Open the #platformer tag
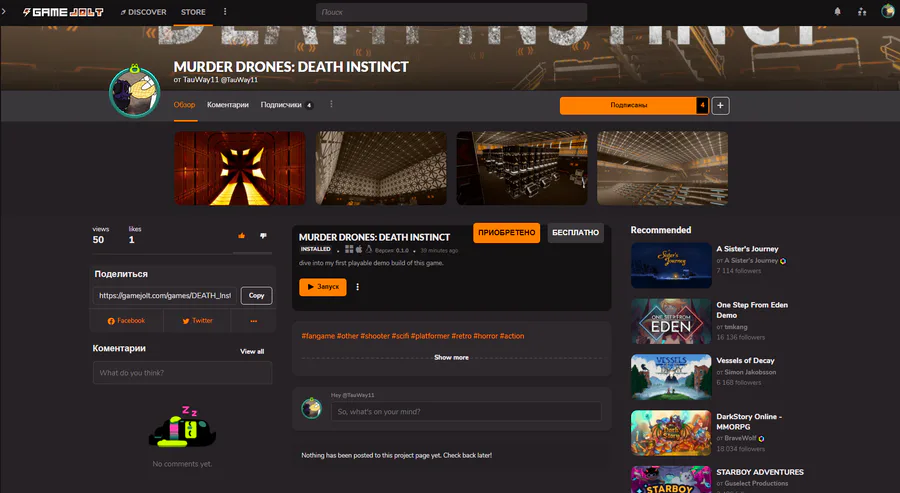Viewport: 900px width, 493px height. [x=430, y=336]
